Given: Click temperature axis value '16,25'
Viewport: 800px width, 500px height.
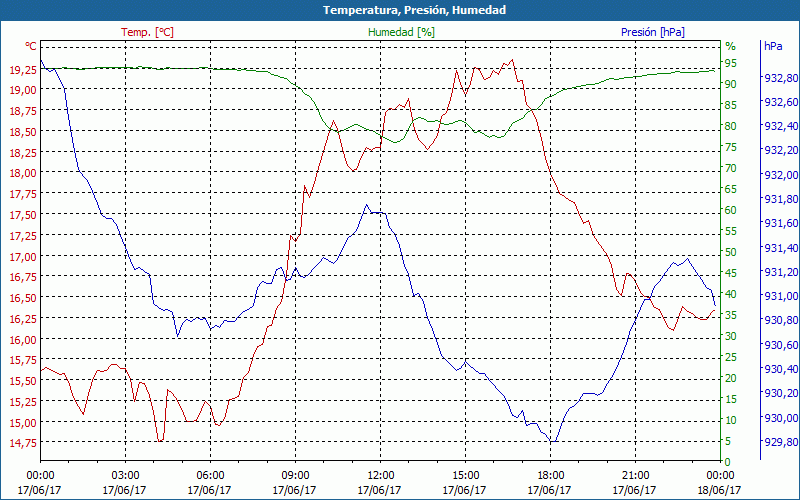Looking at the screenshot, I should tap(23, 318).
